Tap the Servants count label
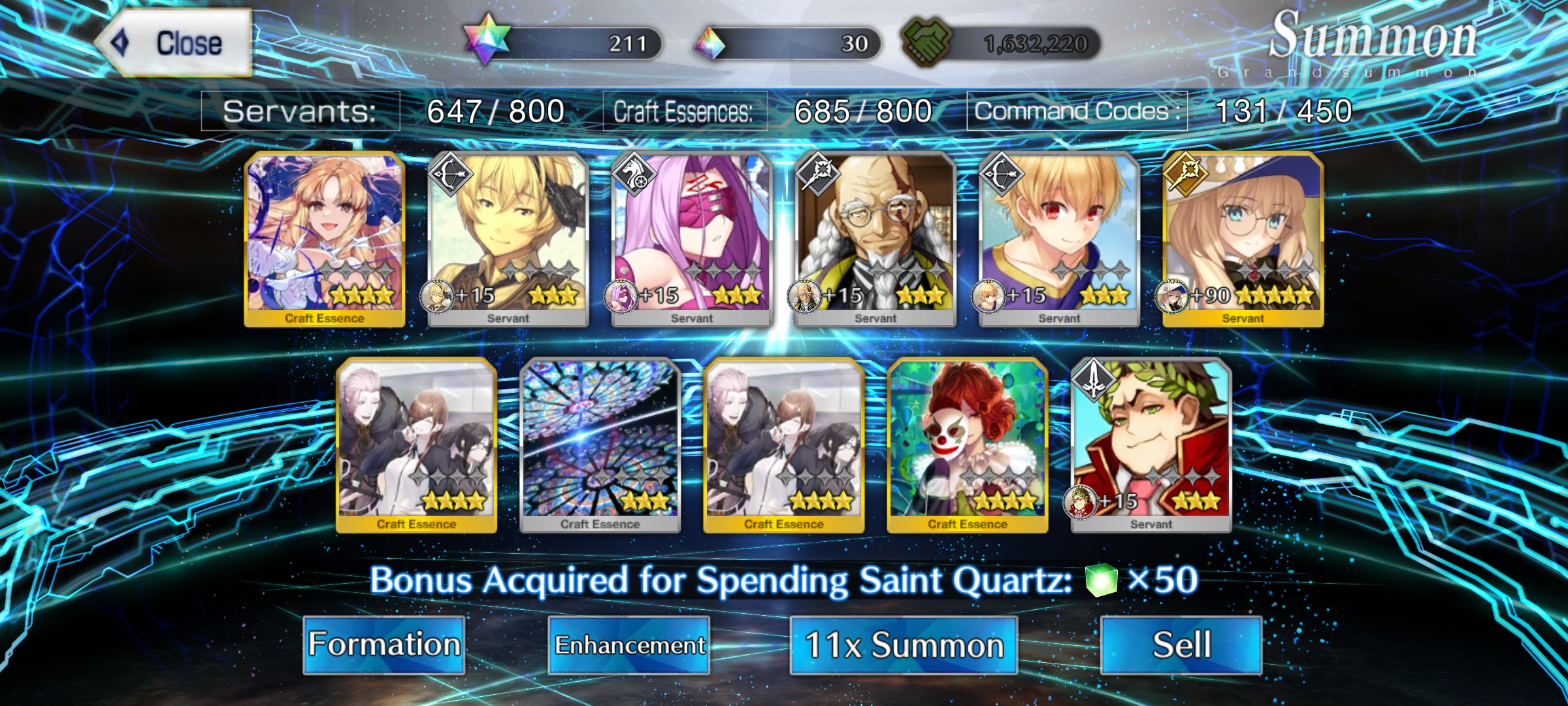The width and height of the screenshot is (1568, 706). (300, 111)
